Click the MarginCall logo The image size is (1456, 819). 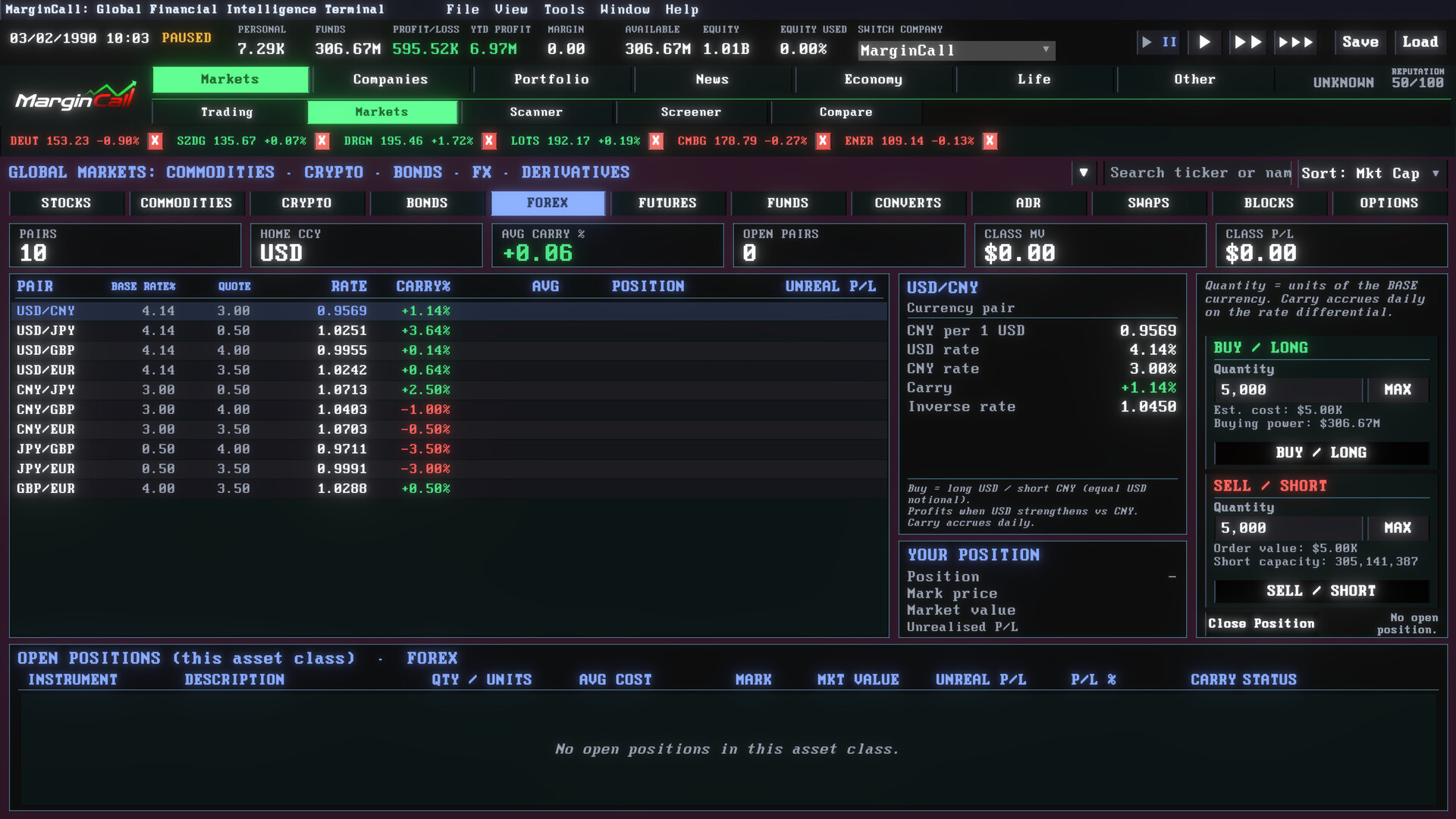76,98
